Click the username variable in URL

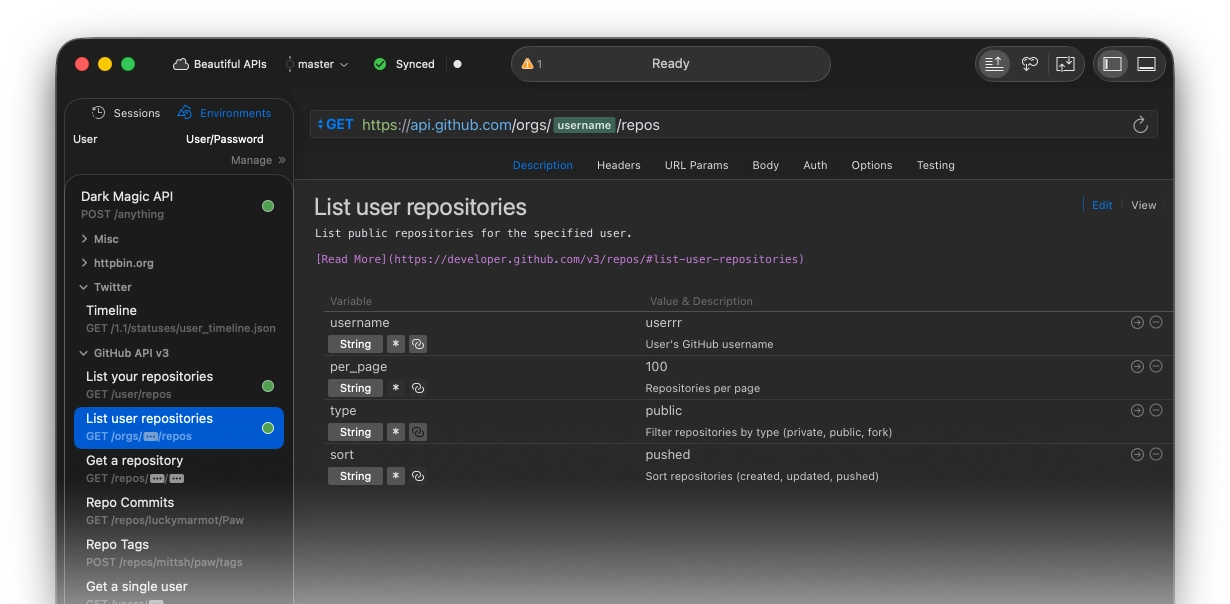tap(584, 125)
